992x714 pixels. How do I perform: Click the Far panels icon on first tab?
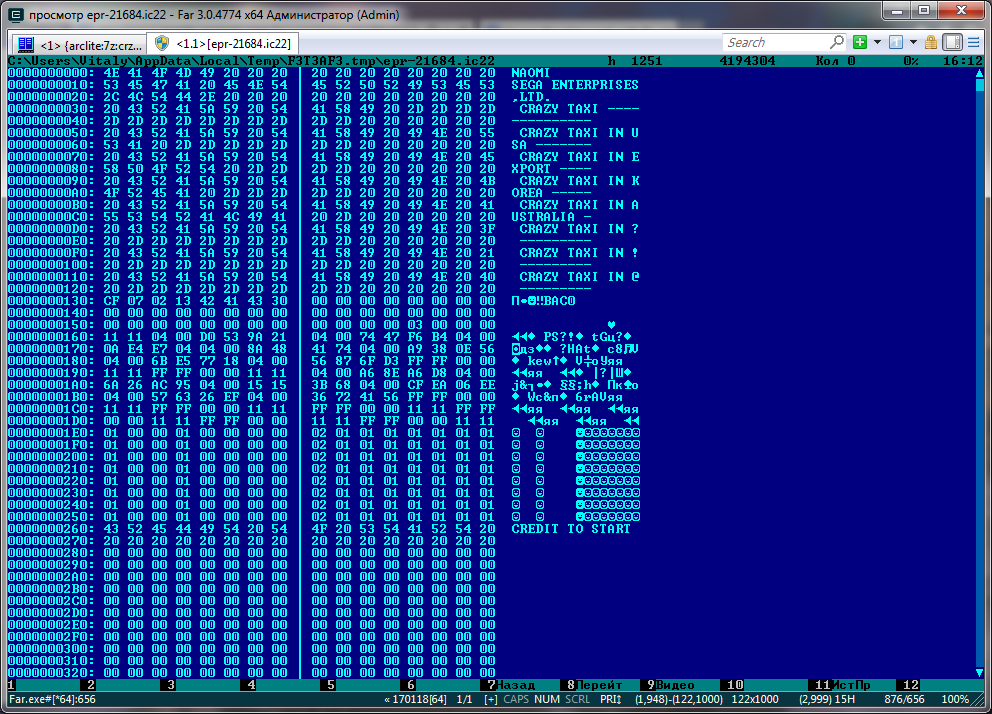(x=26, y=44)
